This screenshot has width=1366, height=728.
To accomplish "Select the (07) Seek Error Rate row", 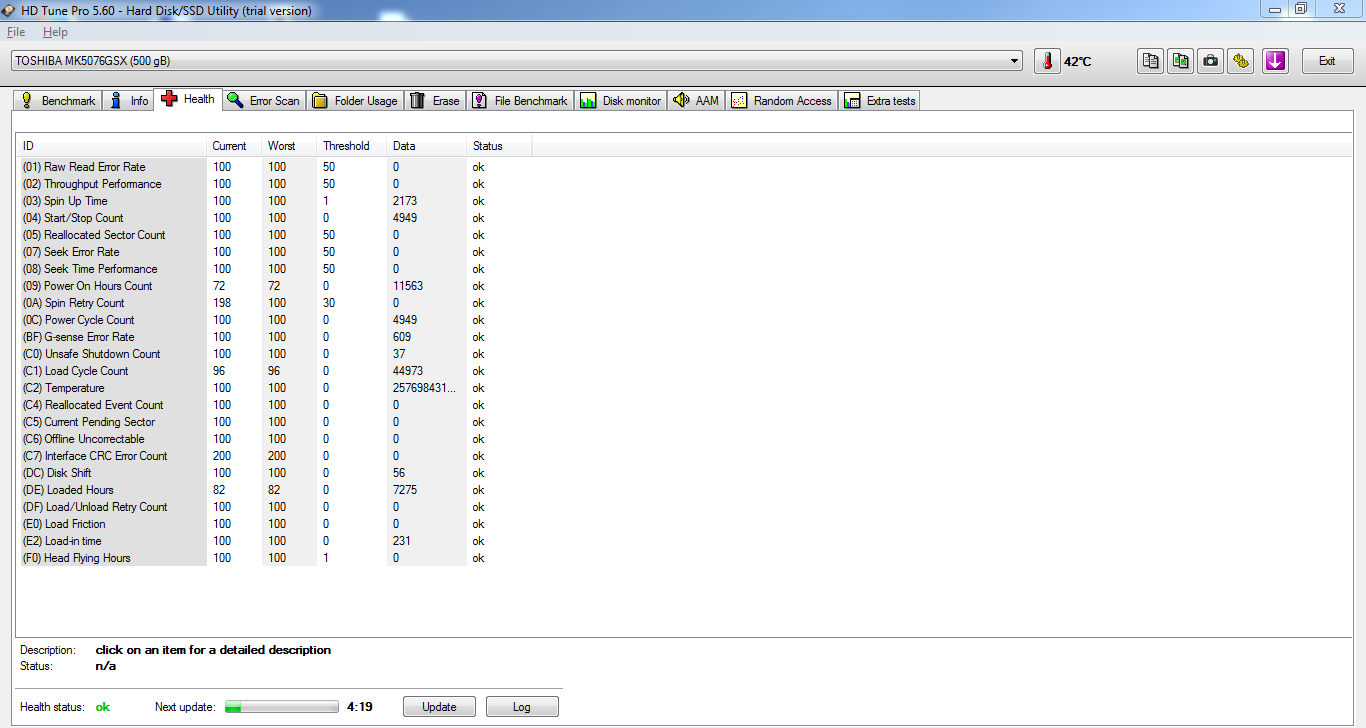I will coord(274,252).
